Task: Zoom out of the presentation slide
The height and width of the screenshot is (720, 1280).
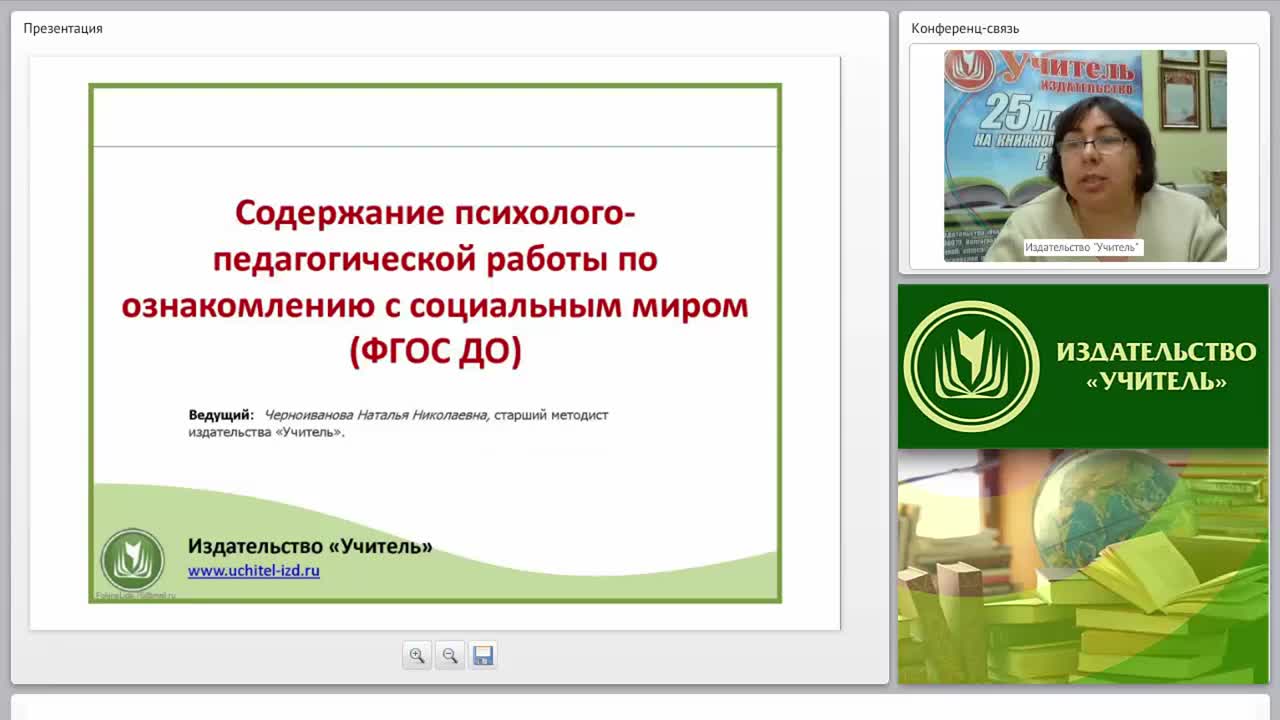Action: [450, 655]
